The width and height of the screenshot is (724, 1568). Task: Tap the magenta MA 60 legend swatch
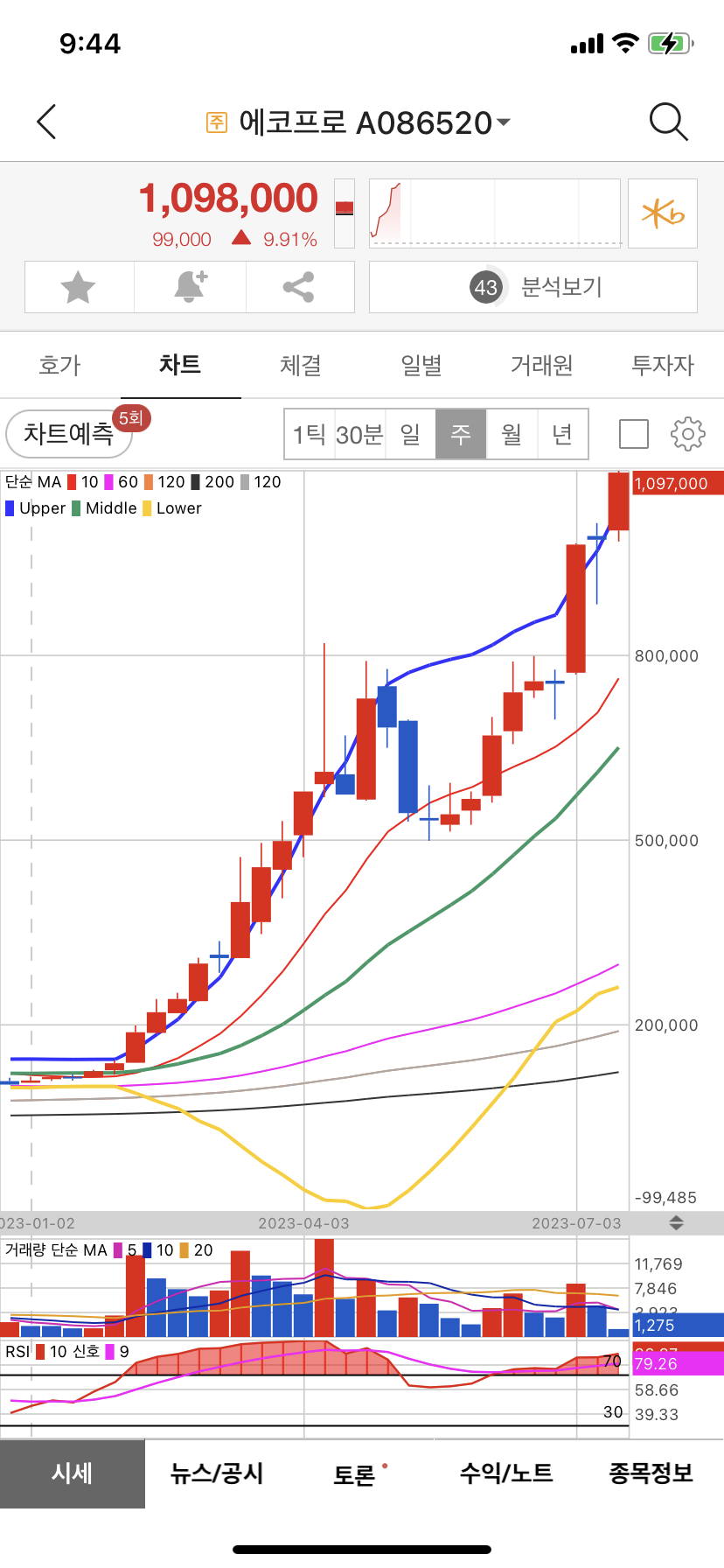pyautogui.click(x=109, y=482)
